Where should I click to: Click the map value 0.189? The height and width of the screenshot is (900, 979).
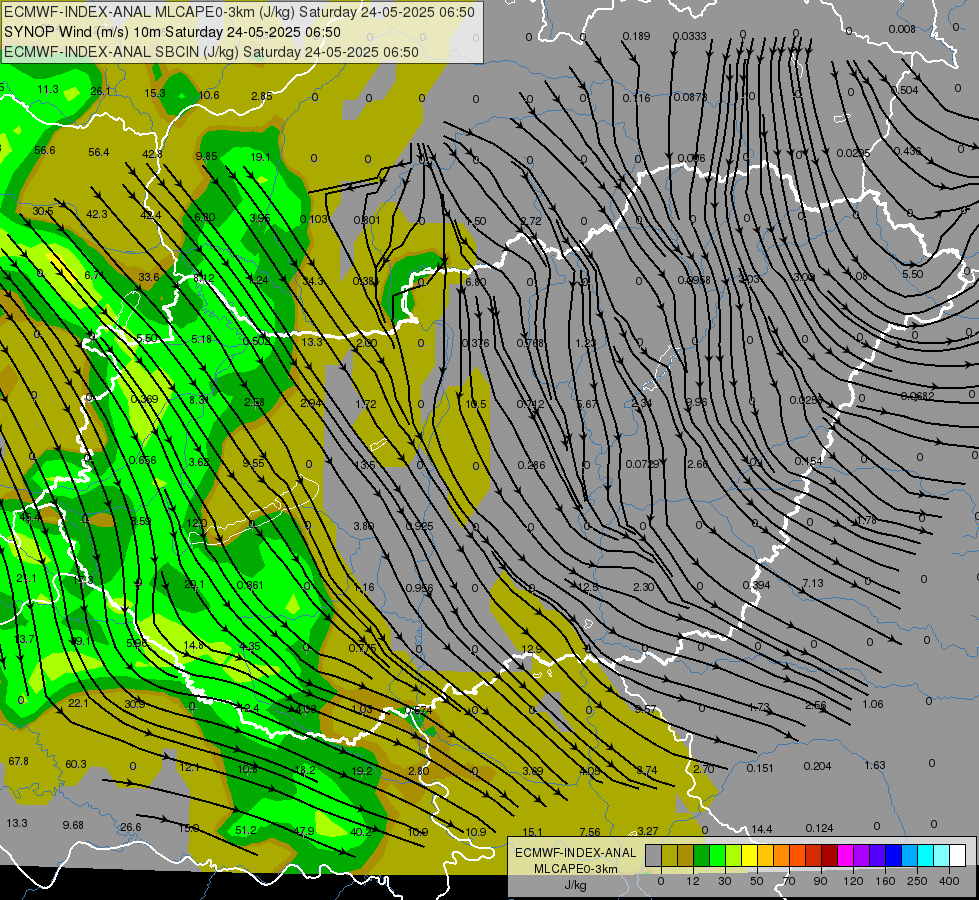click(x=636, y=36)
